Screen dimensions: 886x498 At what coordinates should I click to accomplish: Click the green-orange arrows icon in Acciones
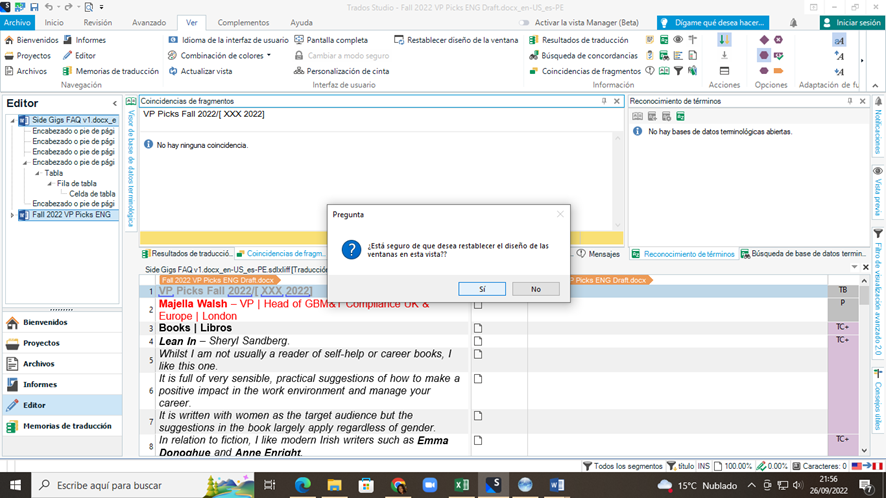tap(724, 40)
